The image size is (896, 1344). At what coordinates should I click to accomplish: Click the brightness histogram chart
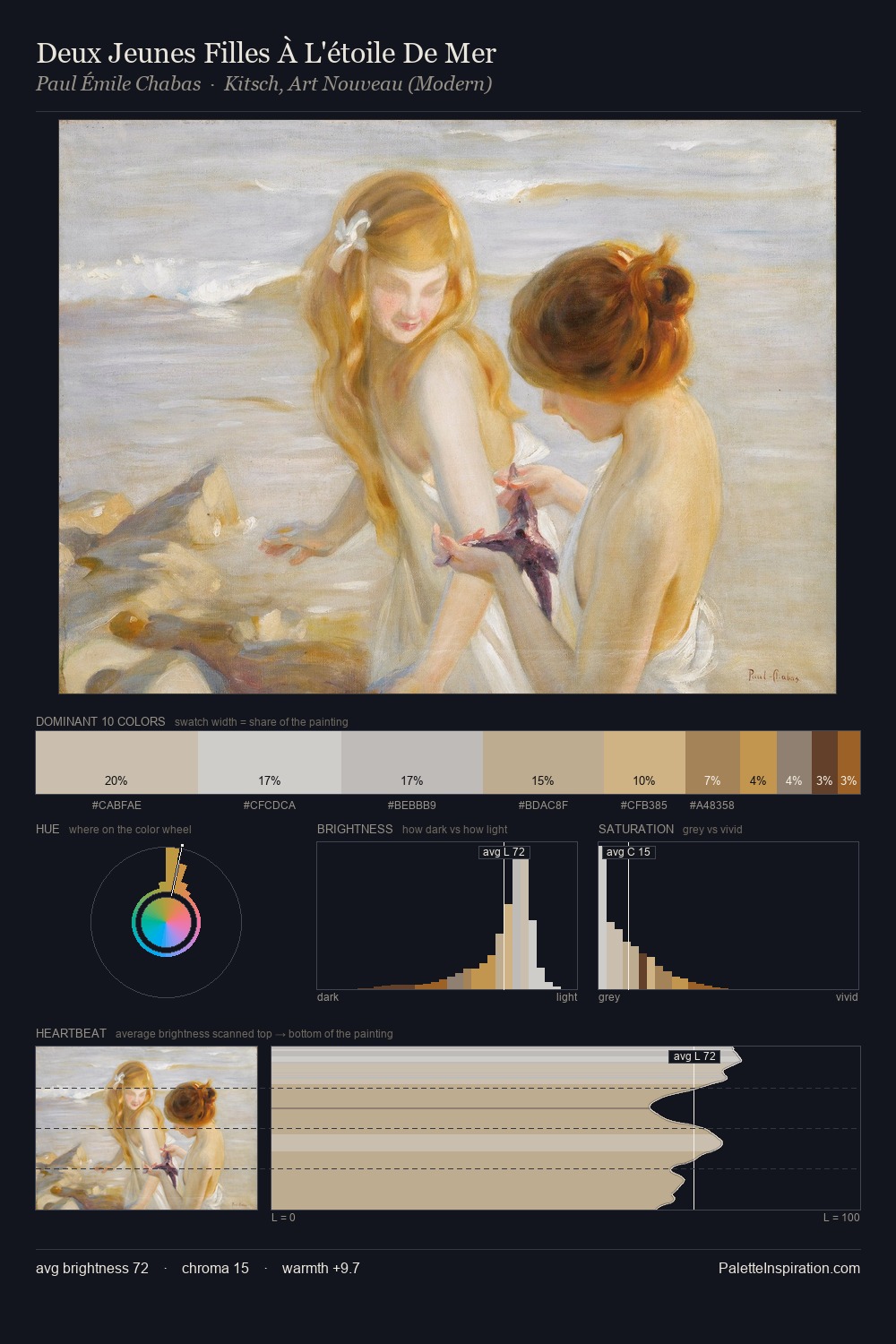[x=447, y=916]
